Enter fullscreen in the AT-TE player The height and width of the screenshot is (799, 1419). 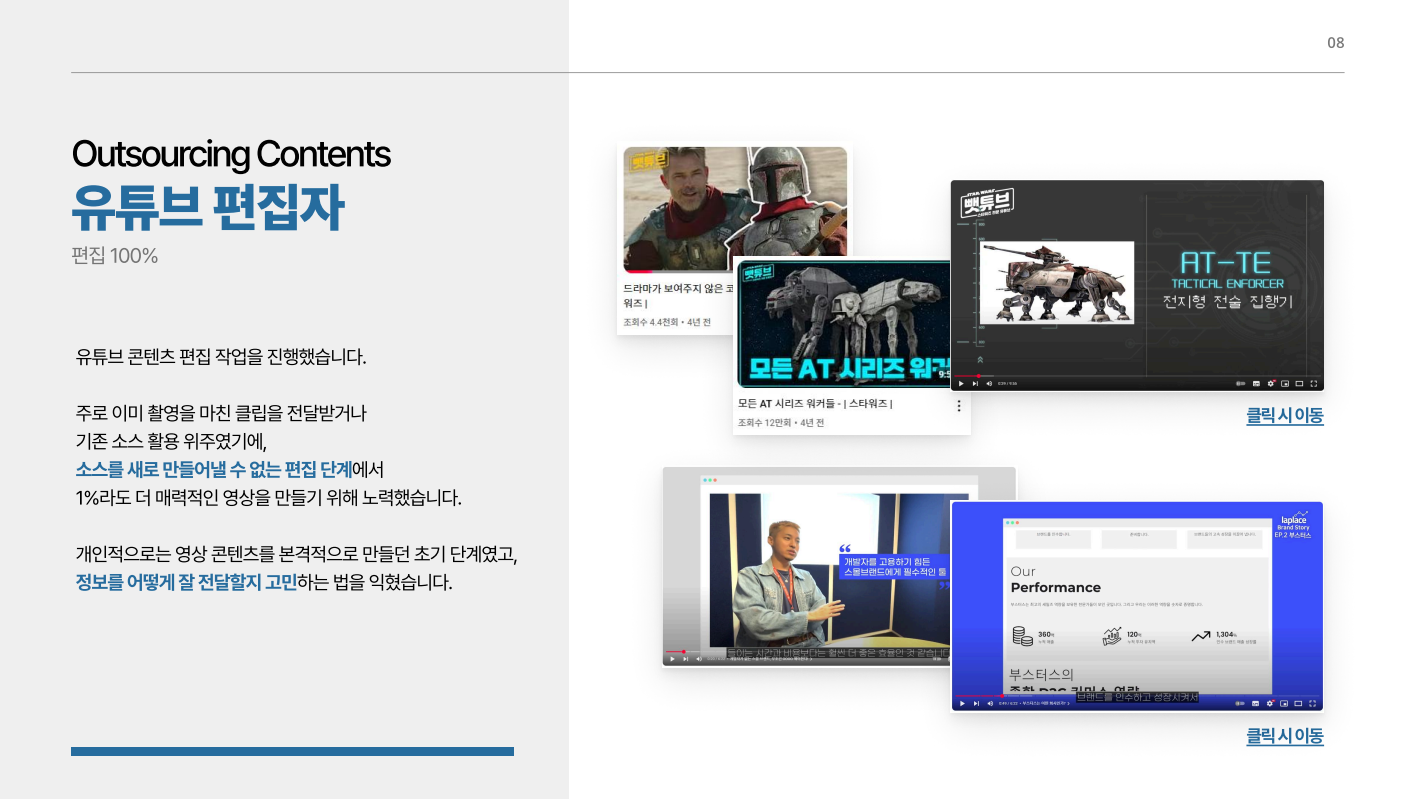tap(1313, 383)
